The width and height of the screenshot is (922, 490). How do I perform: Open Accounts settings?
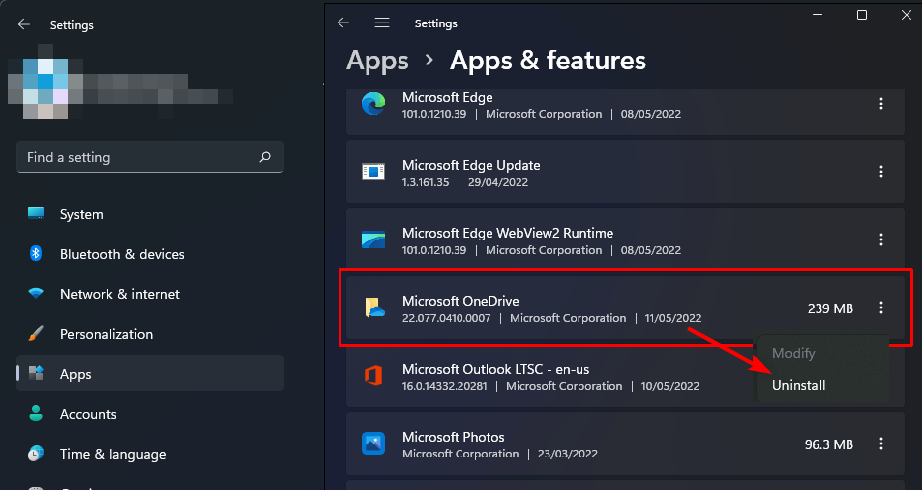click(150, 414)
